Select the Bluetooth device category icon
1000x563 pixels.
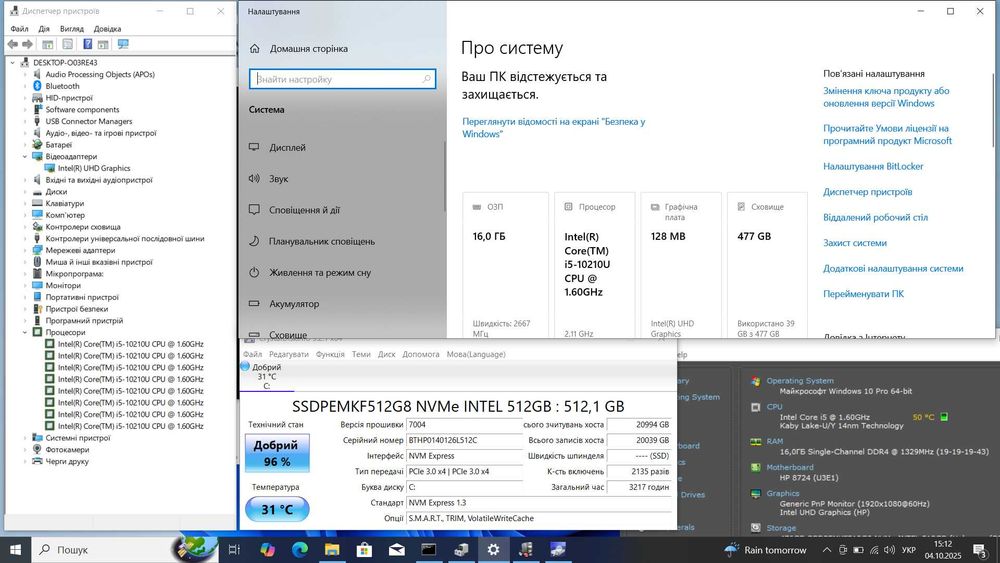37,86
